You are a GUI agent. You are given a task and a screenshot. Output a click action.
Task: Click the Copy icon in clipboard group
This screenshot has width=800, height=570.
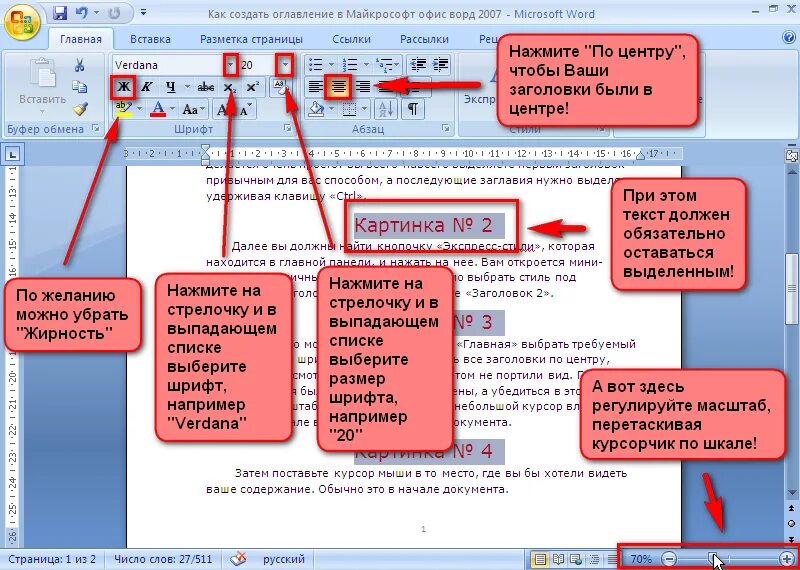80,86
